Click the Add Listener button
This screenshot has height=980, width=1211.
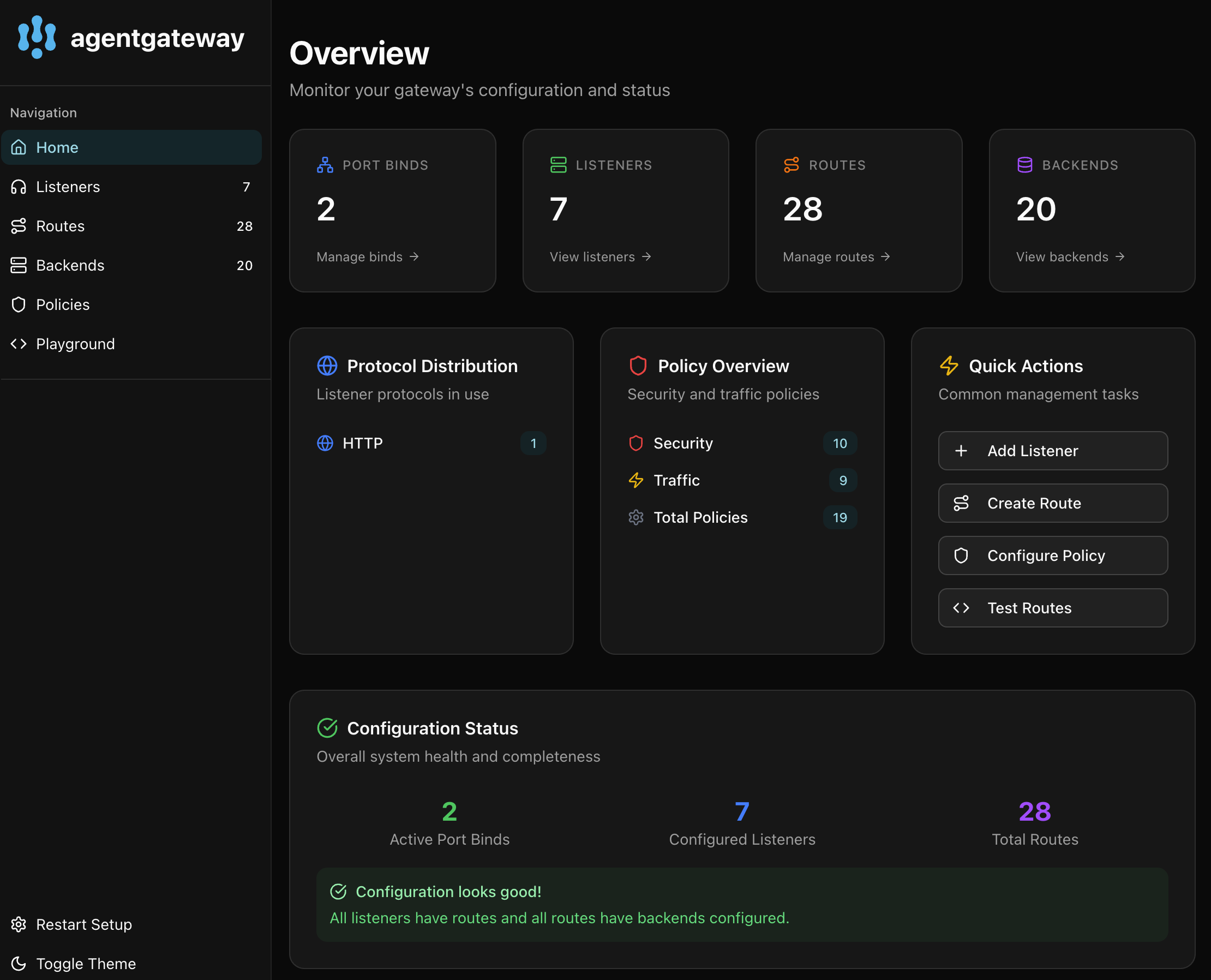coord(1052,451)
